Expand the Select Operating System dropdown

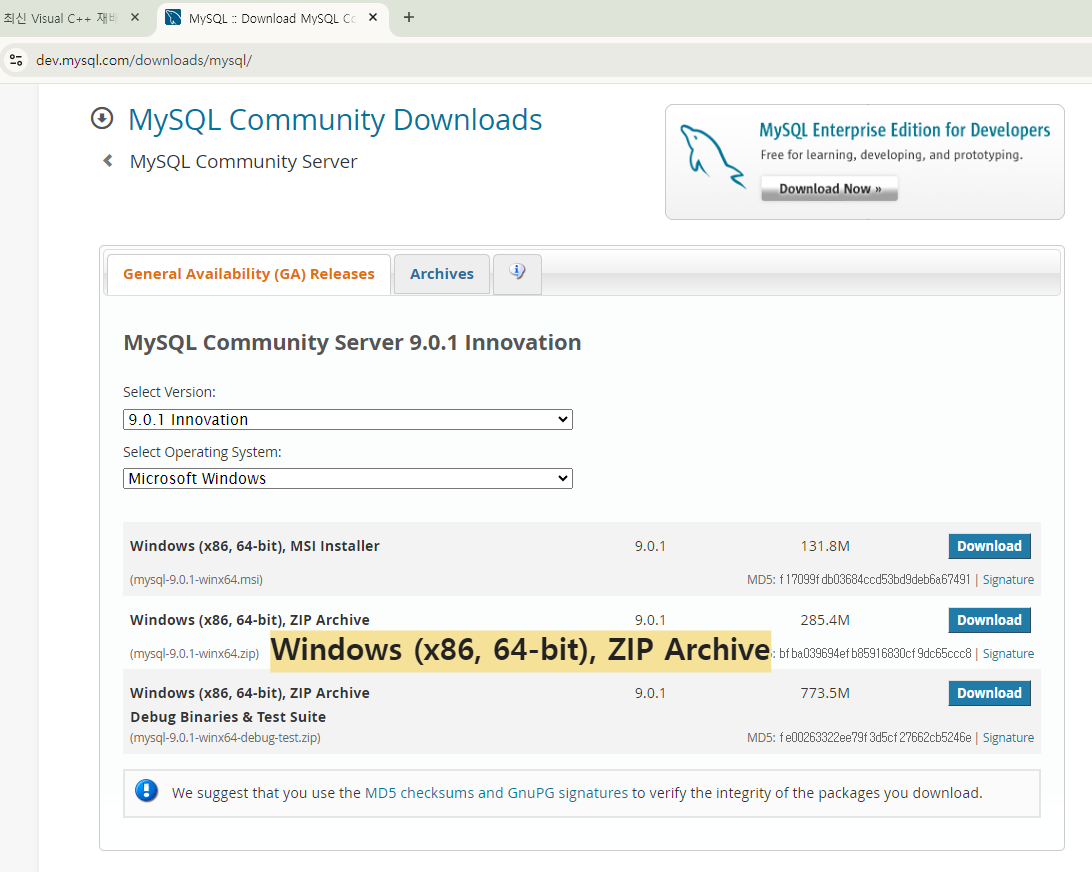click(x=348, y=478)
